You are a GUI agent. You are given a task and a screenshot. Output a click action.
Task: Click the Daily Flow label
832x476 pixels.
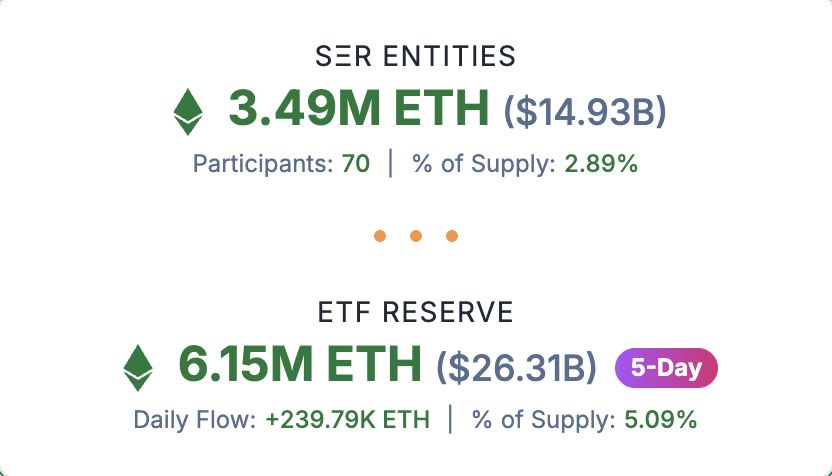[x=195, y=420]
